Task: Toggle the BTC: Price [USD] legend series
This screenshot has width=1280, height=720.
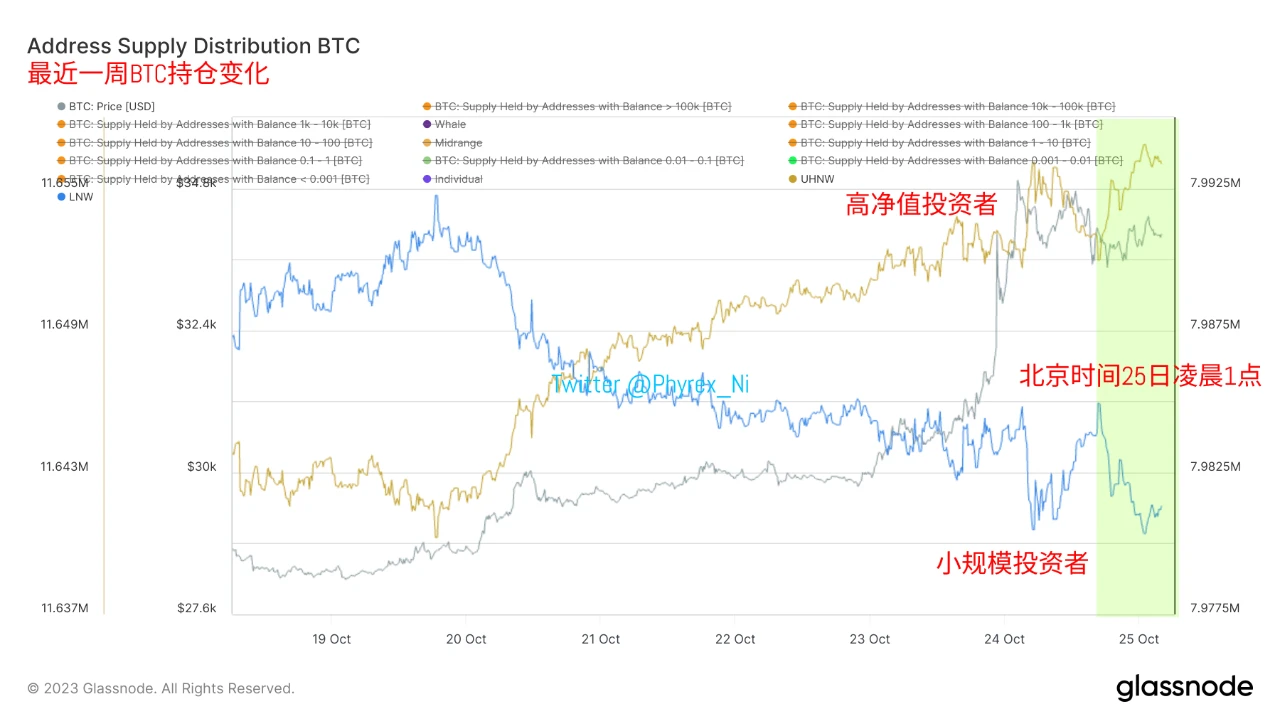Action: coord(111,106)
